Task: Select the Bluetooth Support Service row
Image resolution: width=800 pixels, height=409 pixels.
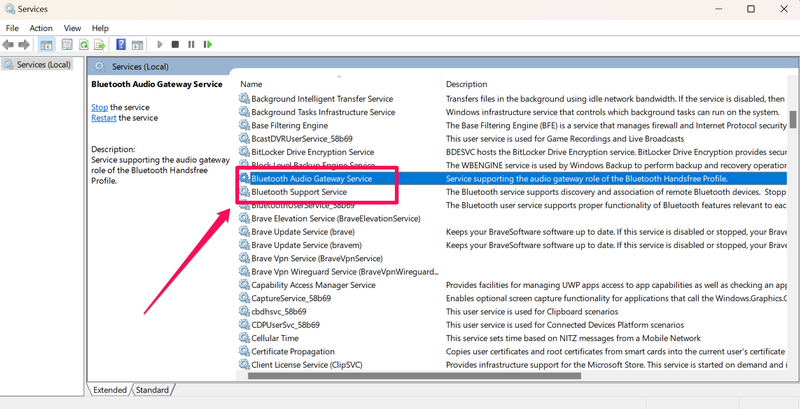Action: (x=299, y=191)
